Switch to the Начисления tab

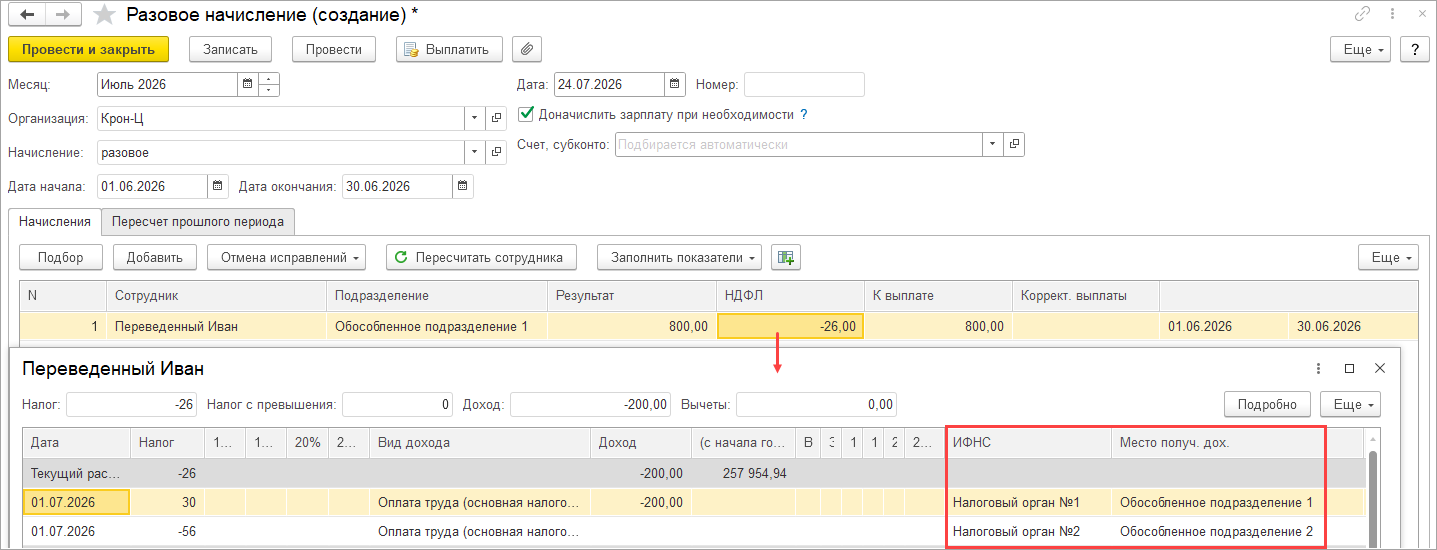[55, 221]
